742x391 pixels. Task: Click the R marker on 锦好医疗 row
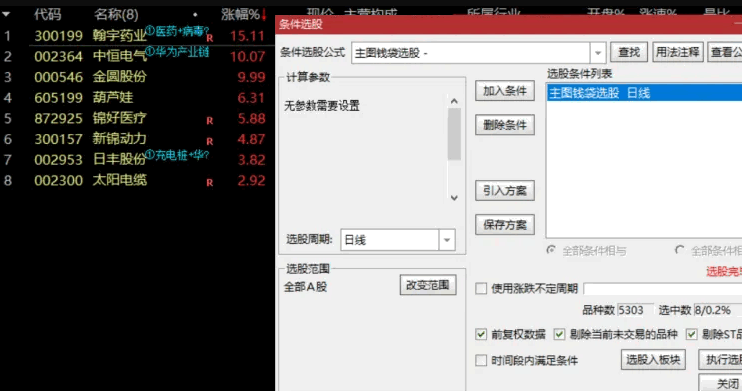click(x=210, y=121)
